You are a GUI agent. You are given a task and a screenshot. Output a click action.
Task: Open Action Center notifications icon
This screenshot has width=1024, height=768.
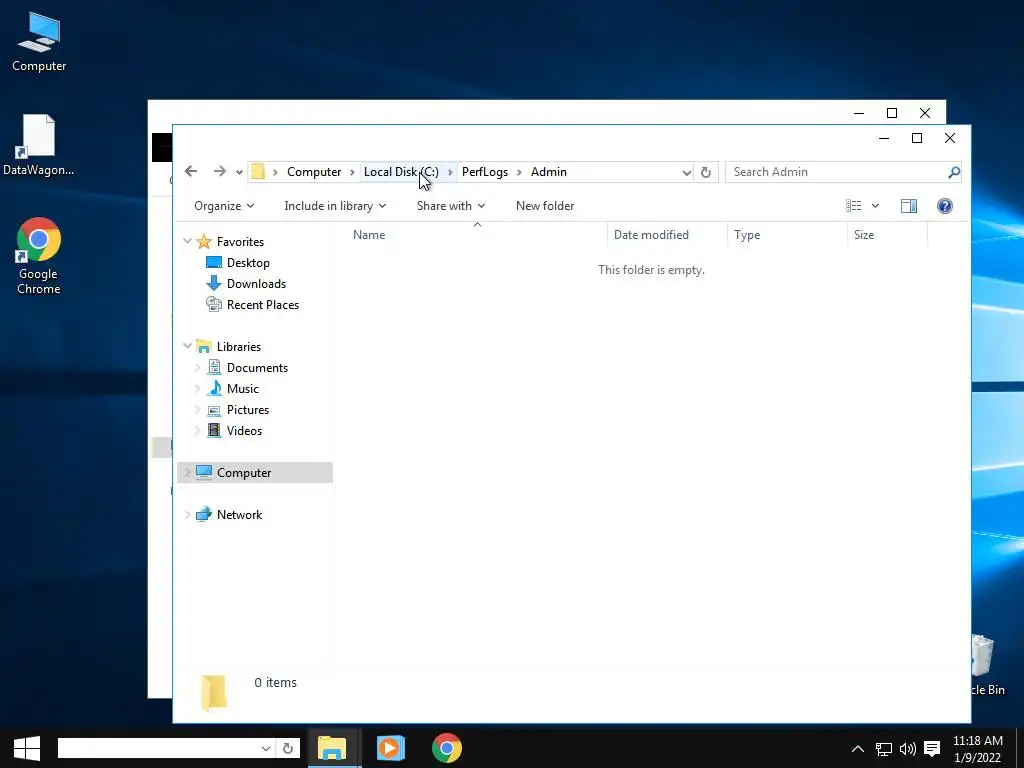coord(932,748)
